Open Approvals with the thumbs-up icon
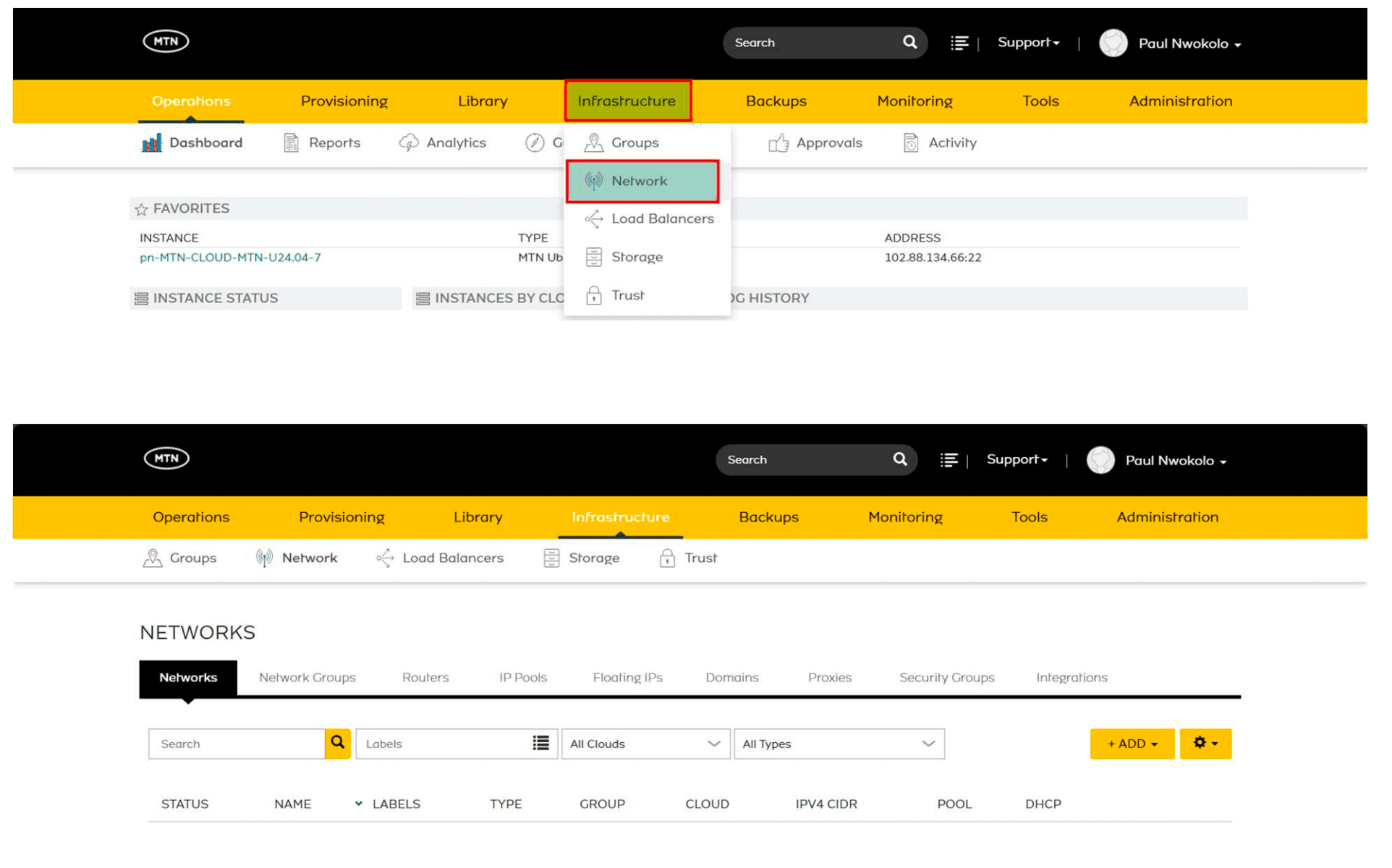This screenshot has height=868, width=1392. (815, 142)
